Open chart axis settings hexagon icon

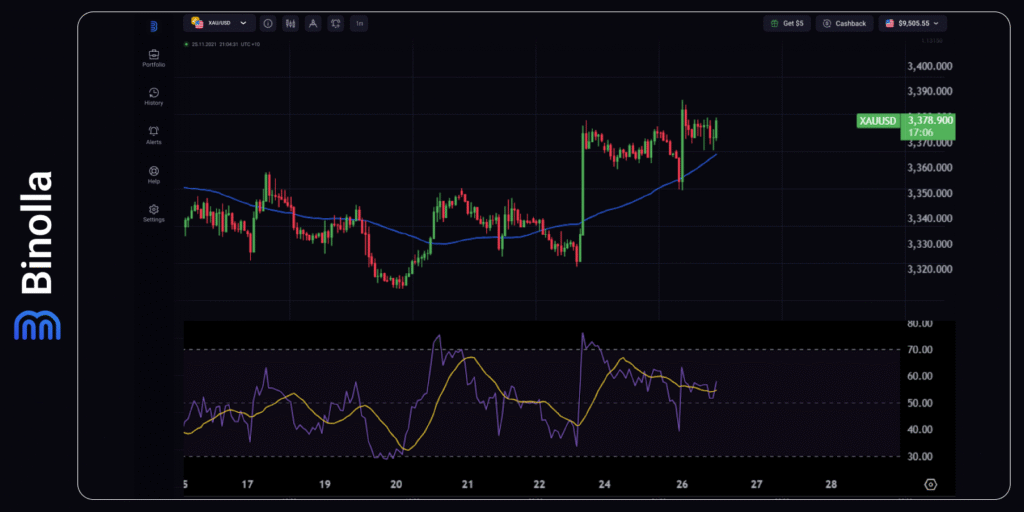tap(931, 484)
